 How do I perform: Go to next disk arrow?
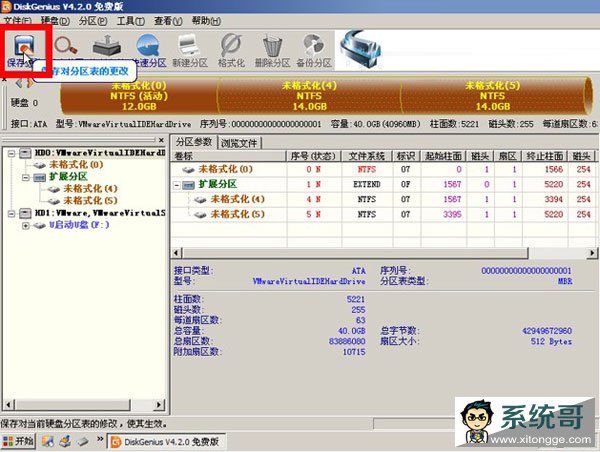pos(30,83)
